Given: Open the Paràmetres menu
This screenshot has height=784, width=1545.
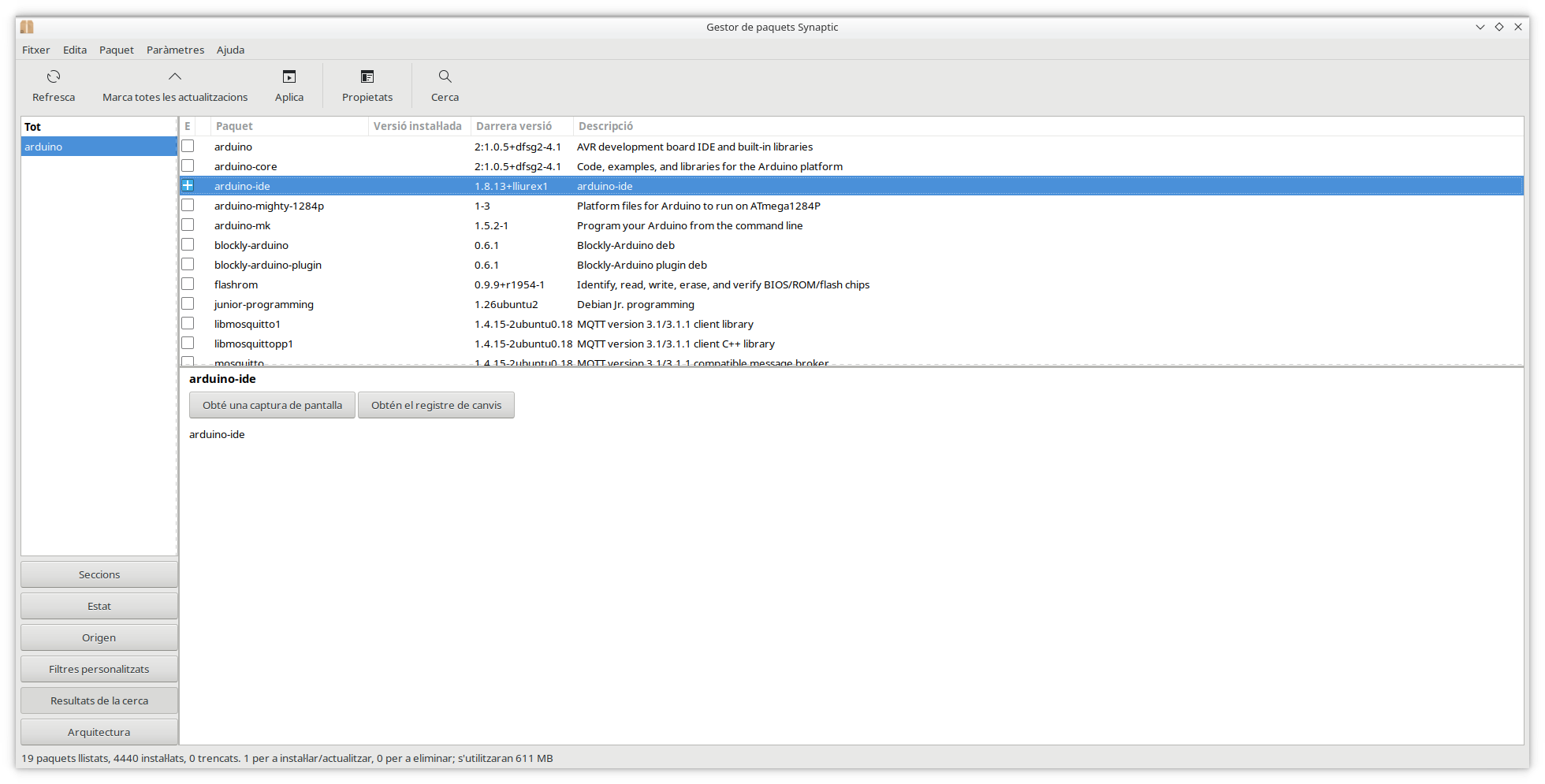Looking at the screenshot, I should click(x=175, y=50).
